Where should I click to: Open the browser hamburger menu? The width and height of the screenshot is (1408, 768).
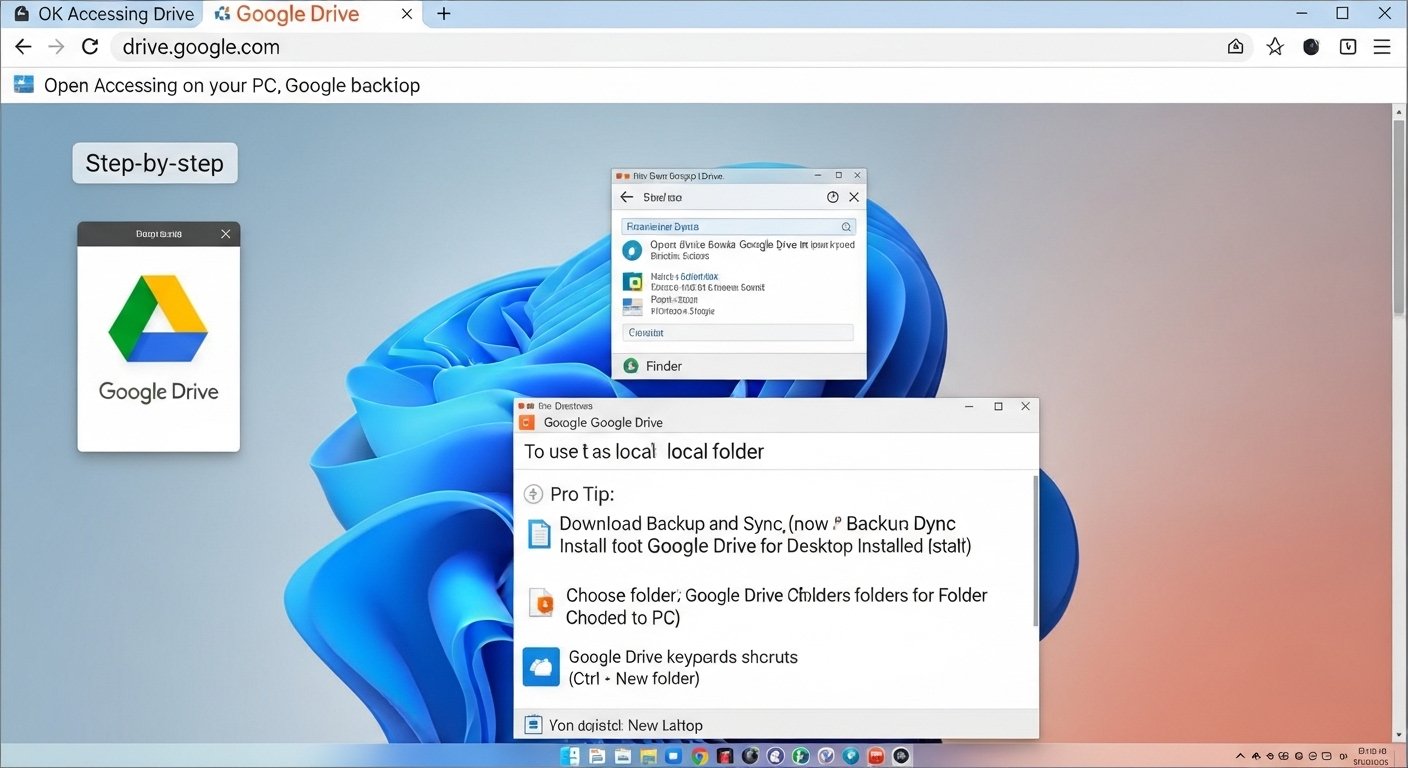pos(1382,47)
